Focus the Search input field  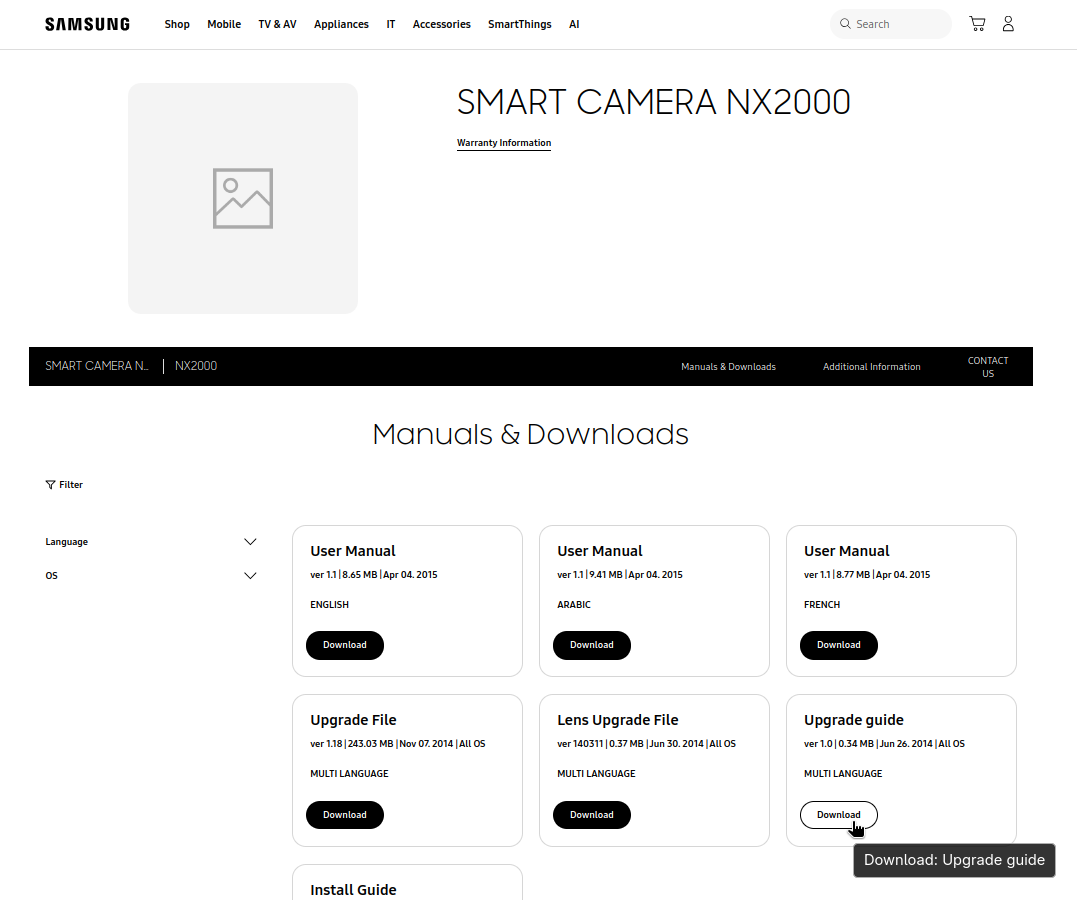click(x=890, y=24)
